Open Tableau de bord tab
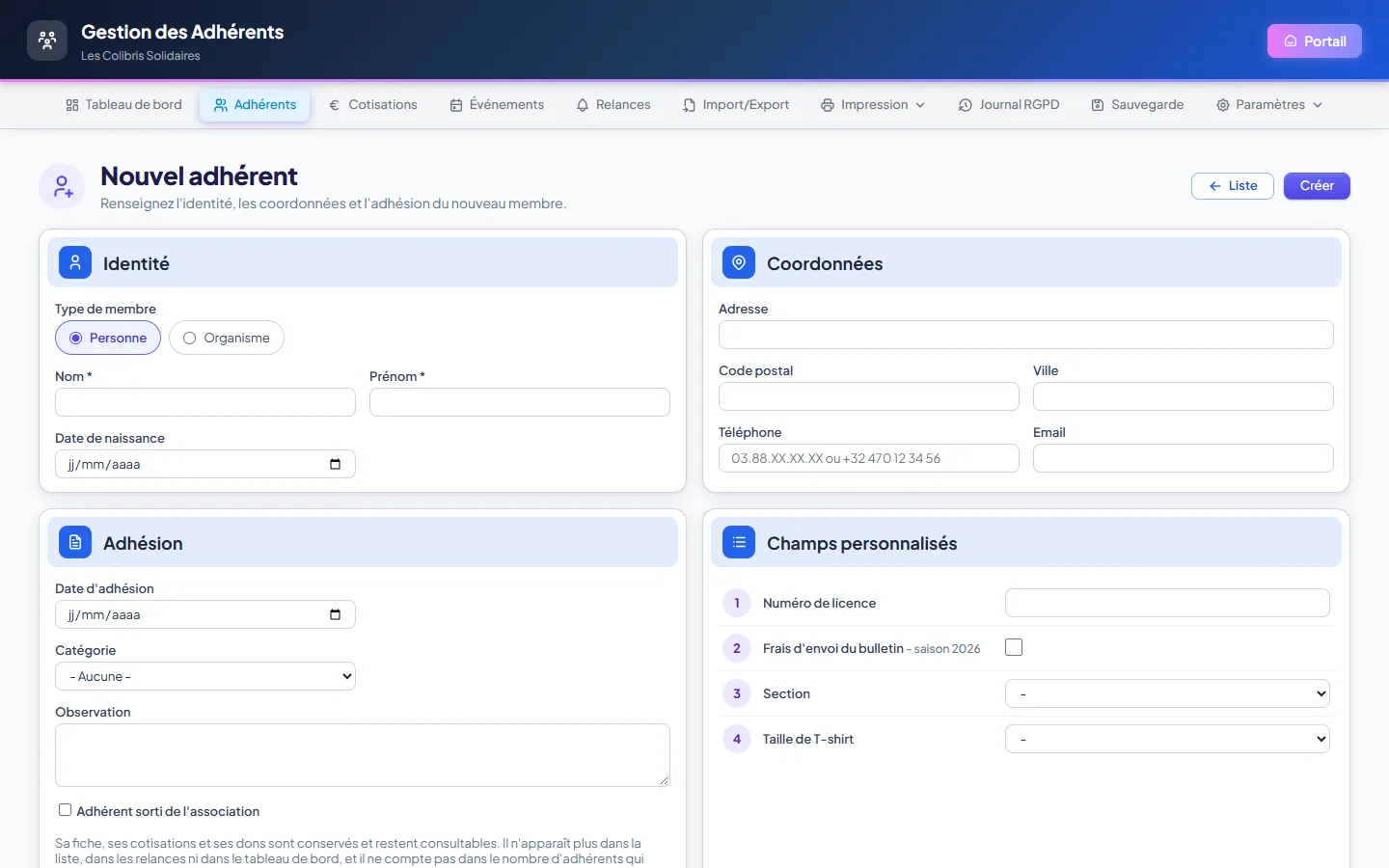The height and width of the screenshot is (868, 1389). (x=123, y=105)
